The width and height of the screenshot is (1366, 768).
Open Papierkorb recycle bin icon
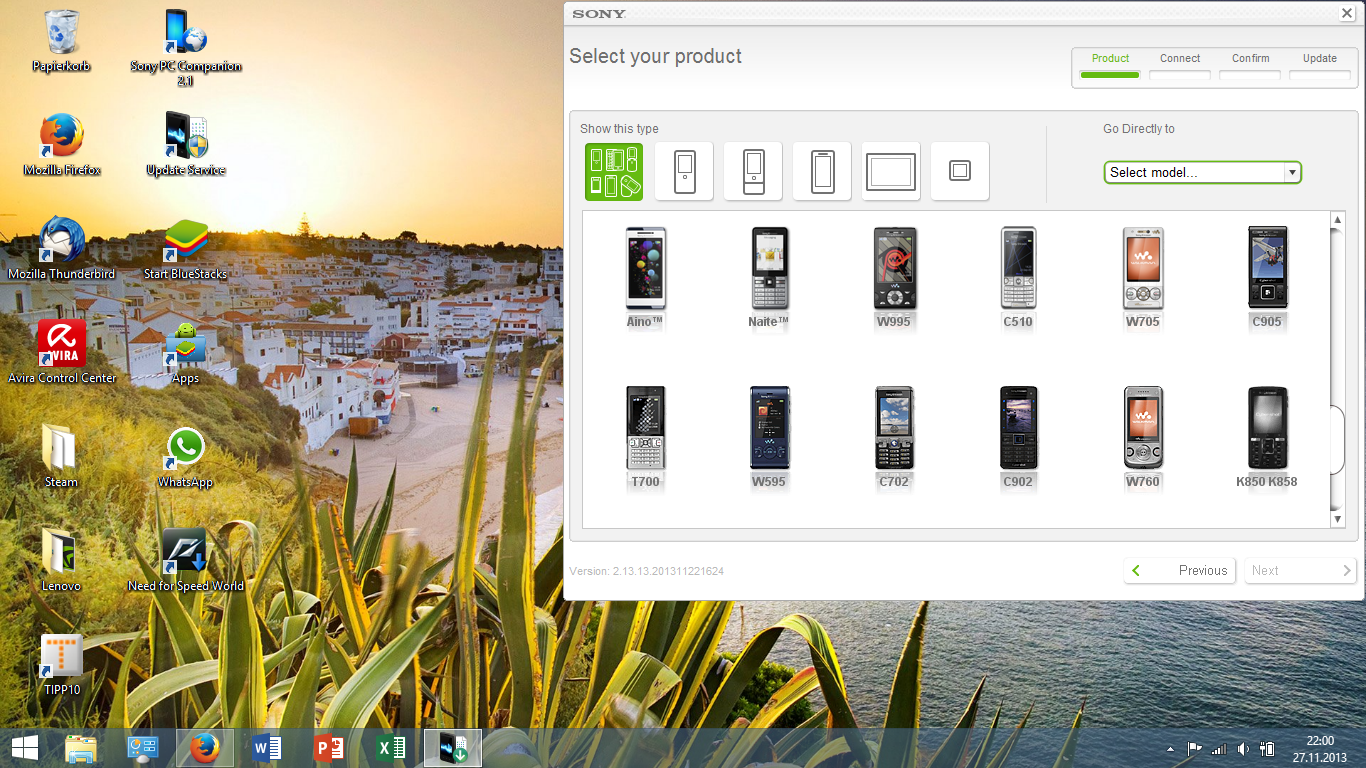click(61, 40)
